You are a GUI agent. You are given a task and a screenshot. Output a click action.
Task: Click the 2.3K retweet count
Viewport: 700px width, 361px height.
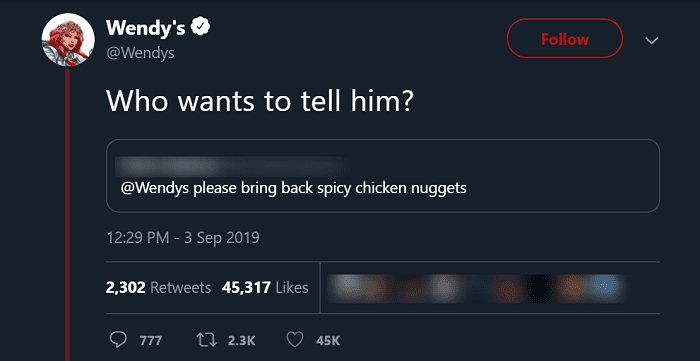pos(241,340)
